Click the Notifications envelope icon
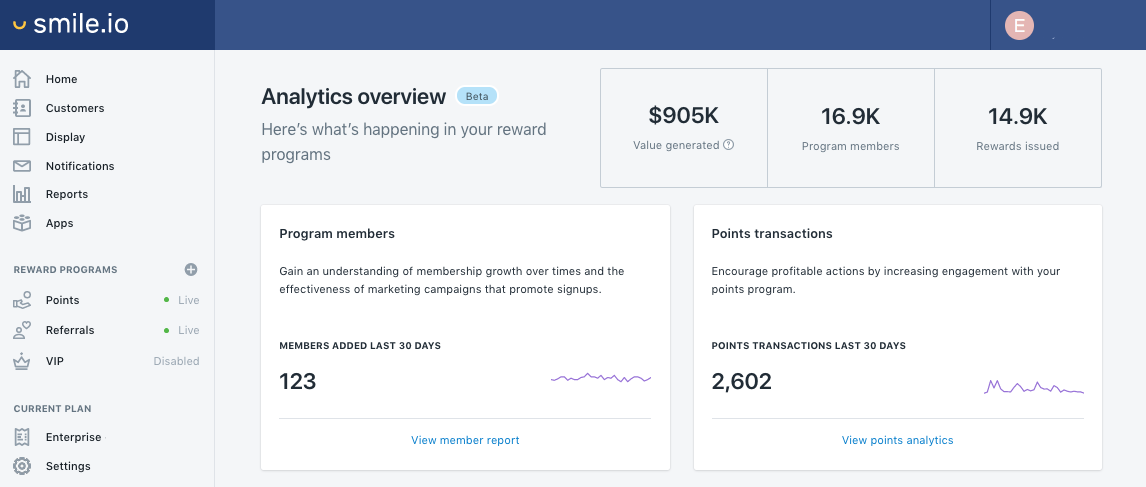 click(22, 166)
